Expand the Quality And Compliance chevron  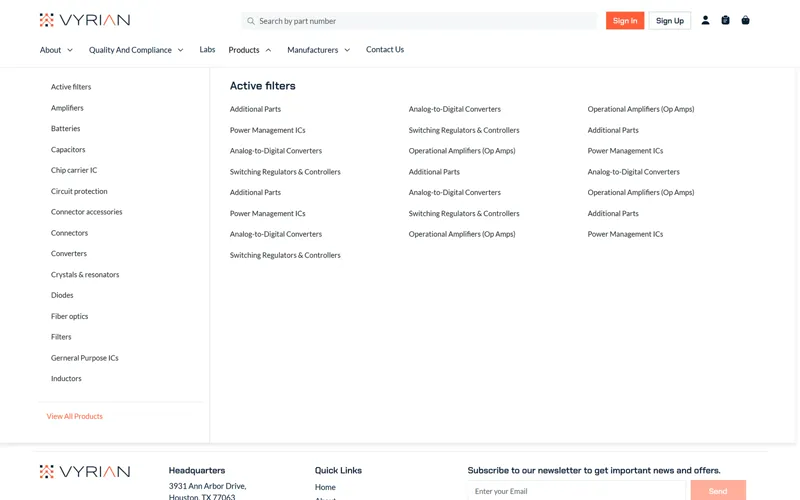point(181,50)
